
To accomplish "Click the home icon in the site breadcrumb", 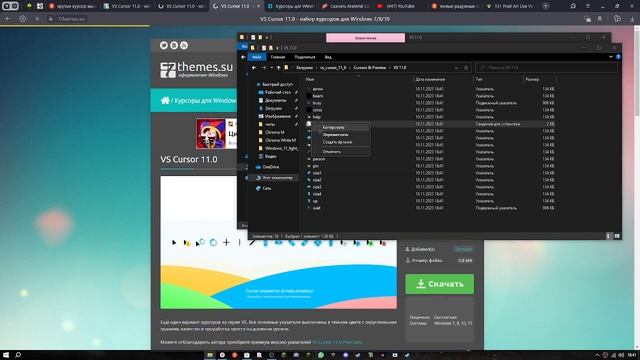I will [x=165, y=100].
